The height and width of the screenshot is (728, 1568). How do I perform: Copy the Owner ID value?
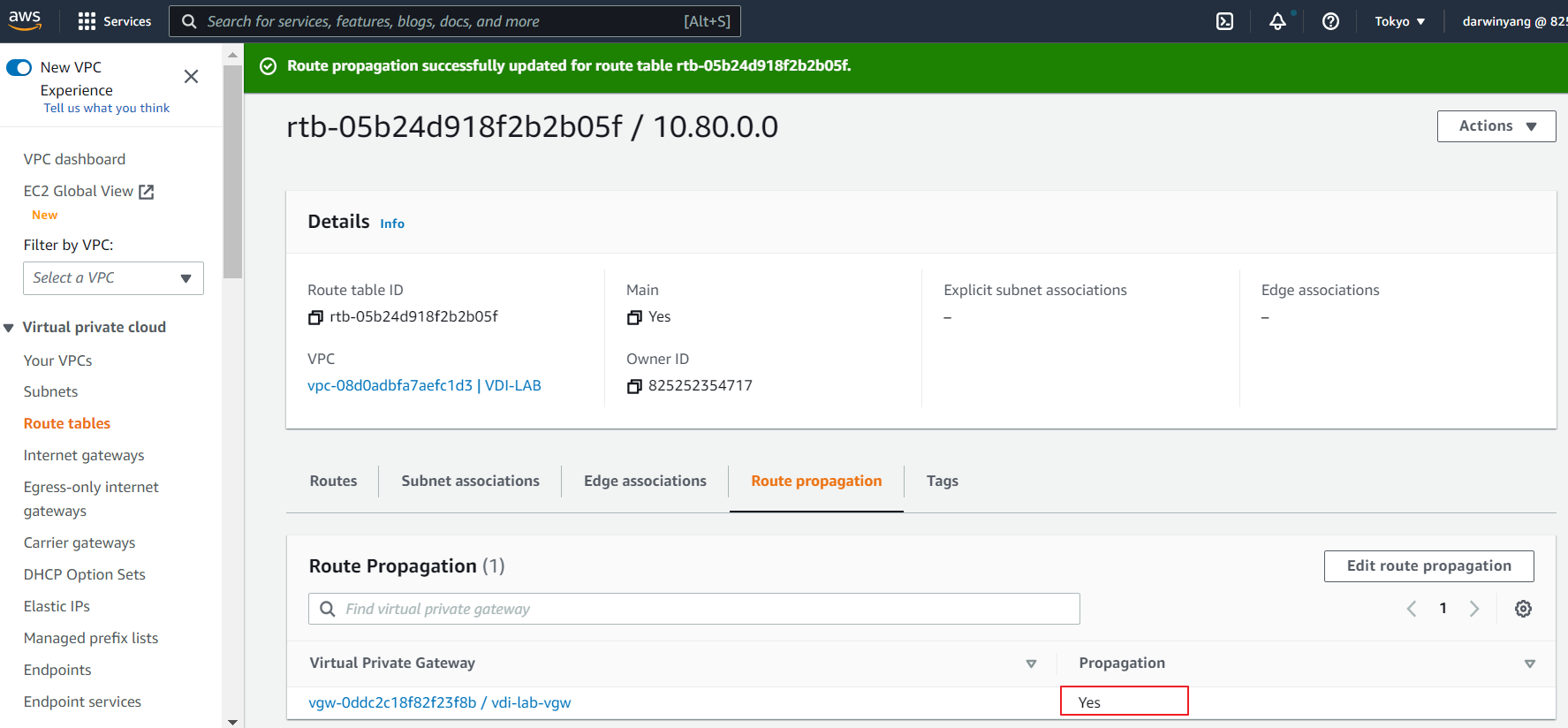634,386
